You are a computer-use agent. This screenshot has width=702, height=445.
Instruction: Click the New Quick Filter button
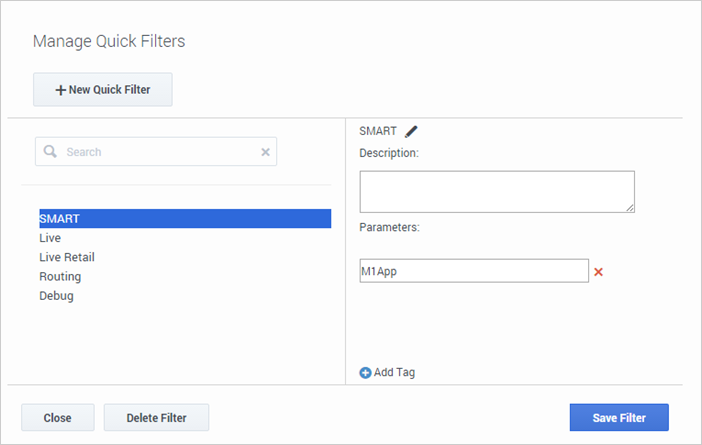pyautogui.click(x=103, y=90)
